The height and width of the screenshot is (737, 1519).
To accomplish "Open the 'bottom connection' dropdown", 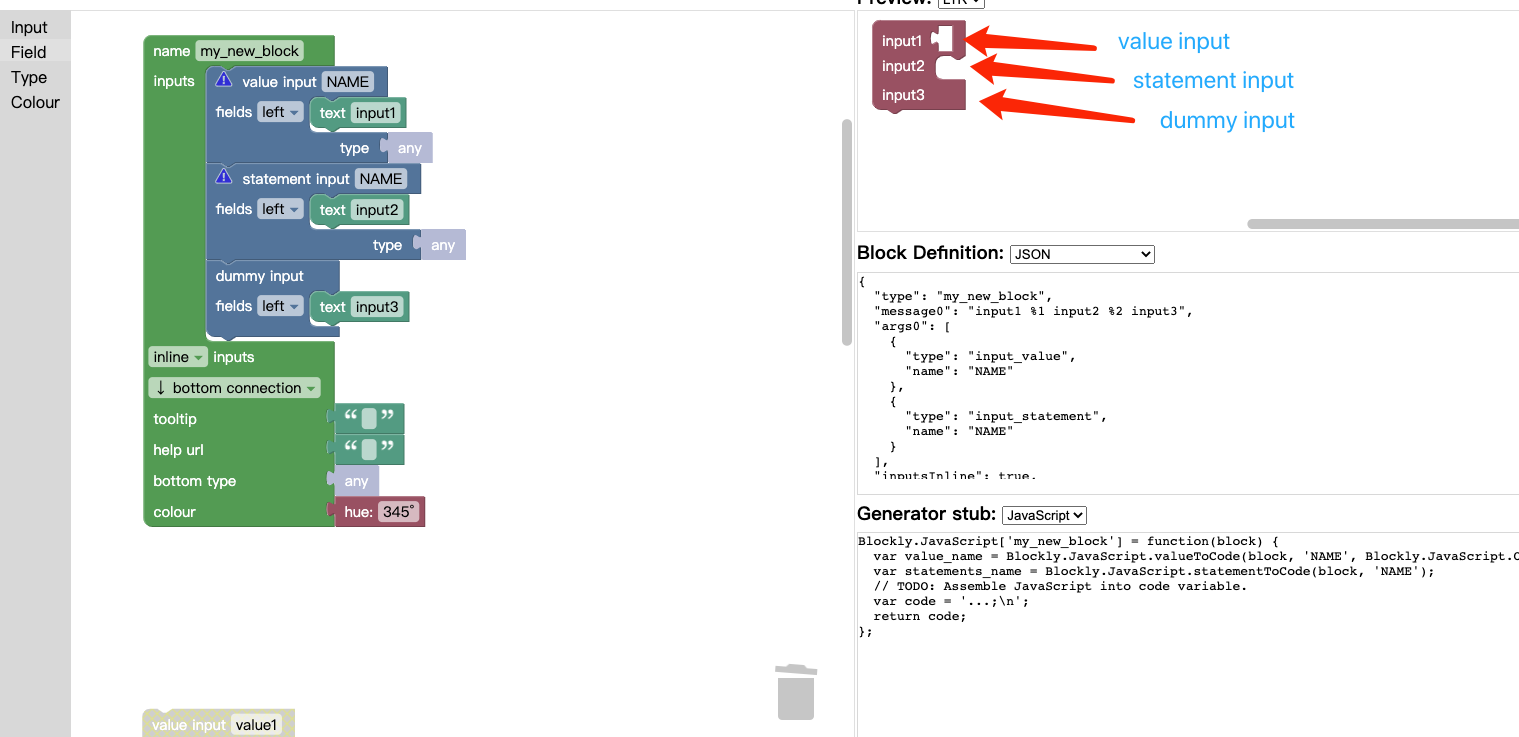I will 235,387.
